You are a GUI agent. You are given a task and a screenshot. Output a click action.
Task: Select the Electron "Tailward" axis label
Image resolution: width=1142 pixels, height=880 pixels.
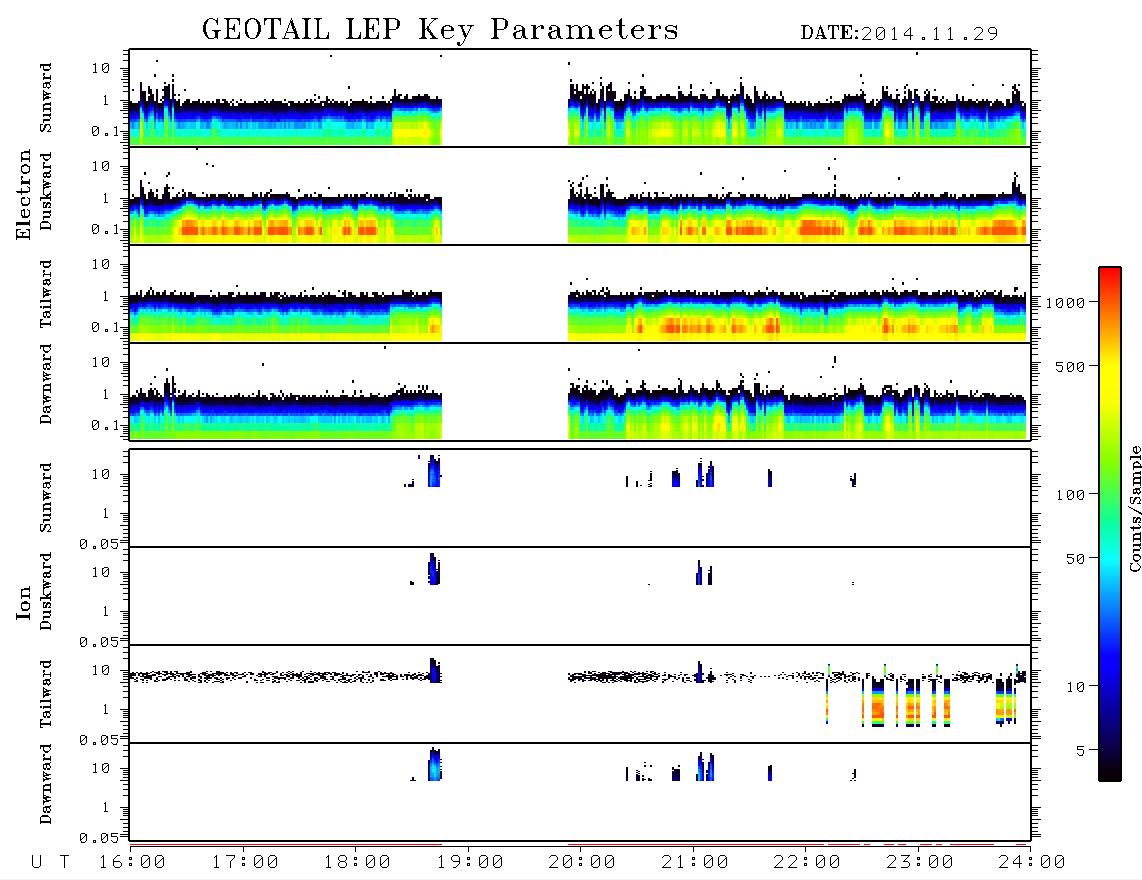[x=46, y=294]
